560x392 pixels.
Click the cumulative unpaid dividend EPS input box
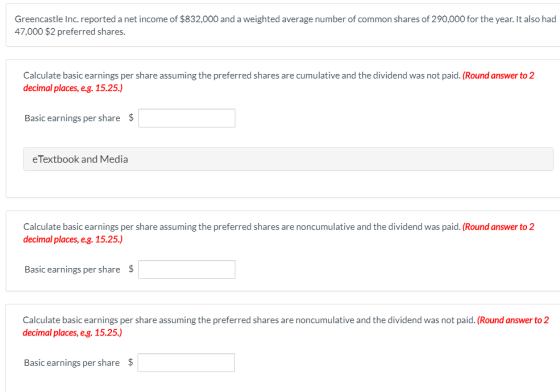tap(187, 118)
